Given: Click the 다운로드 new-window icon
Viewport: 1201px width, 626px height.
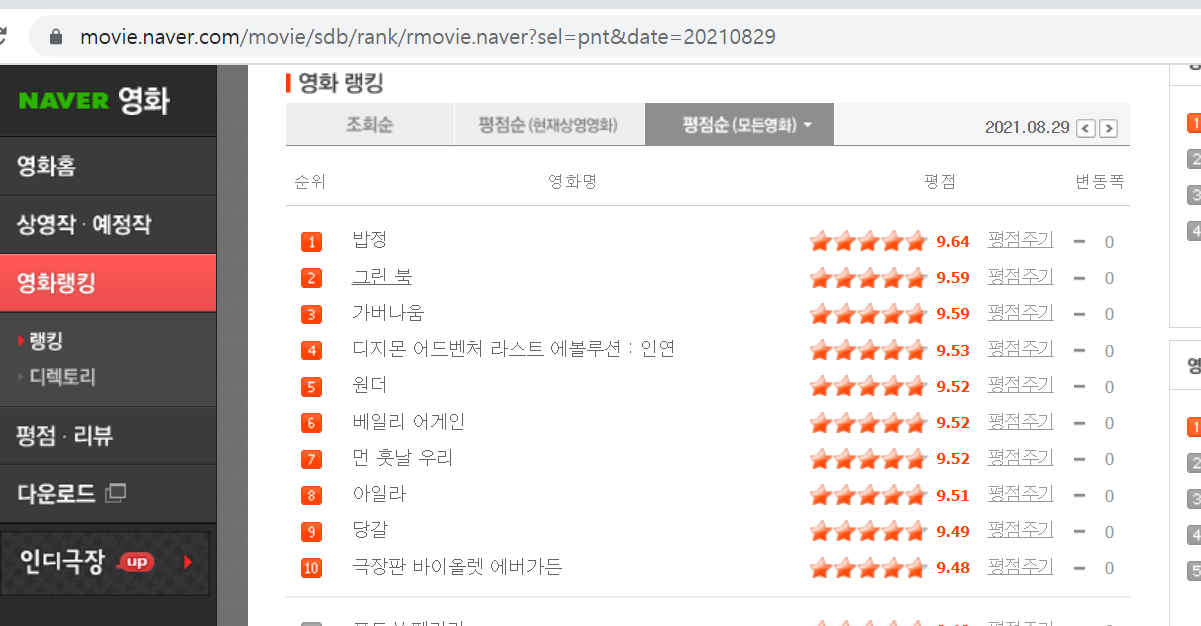Looking at the screenshot, I should click(x=115, y=492).
